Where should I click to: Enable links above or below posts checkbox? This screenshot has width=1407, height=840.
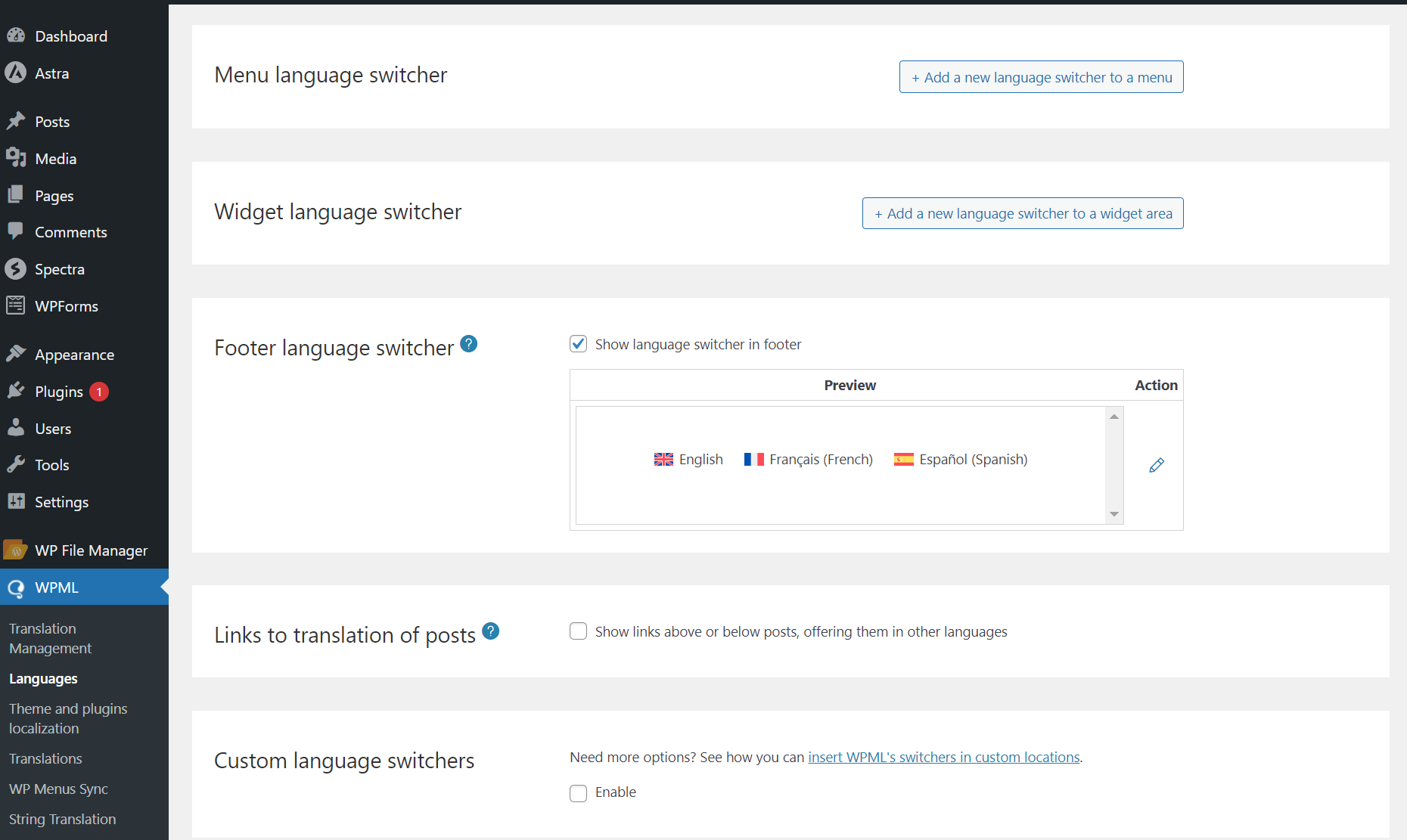579,631
